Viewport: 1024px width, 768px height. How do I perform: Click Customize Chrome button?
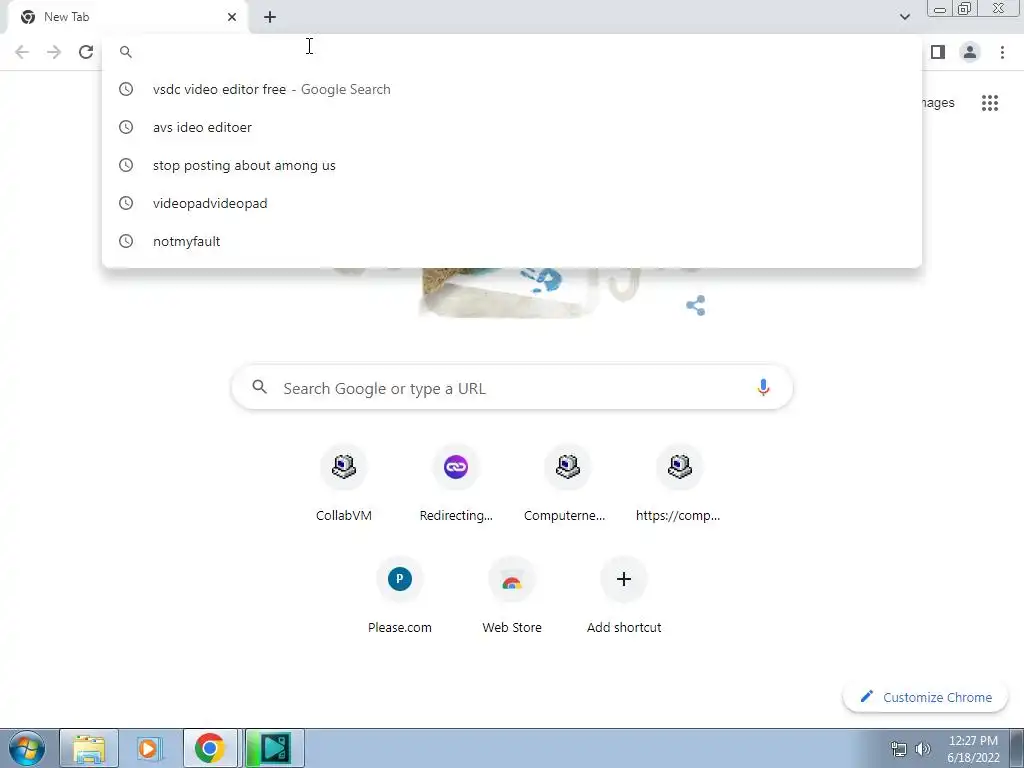tap(925, 697)
